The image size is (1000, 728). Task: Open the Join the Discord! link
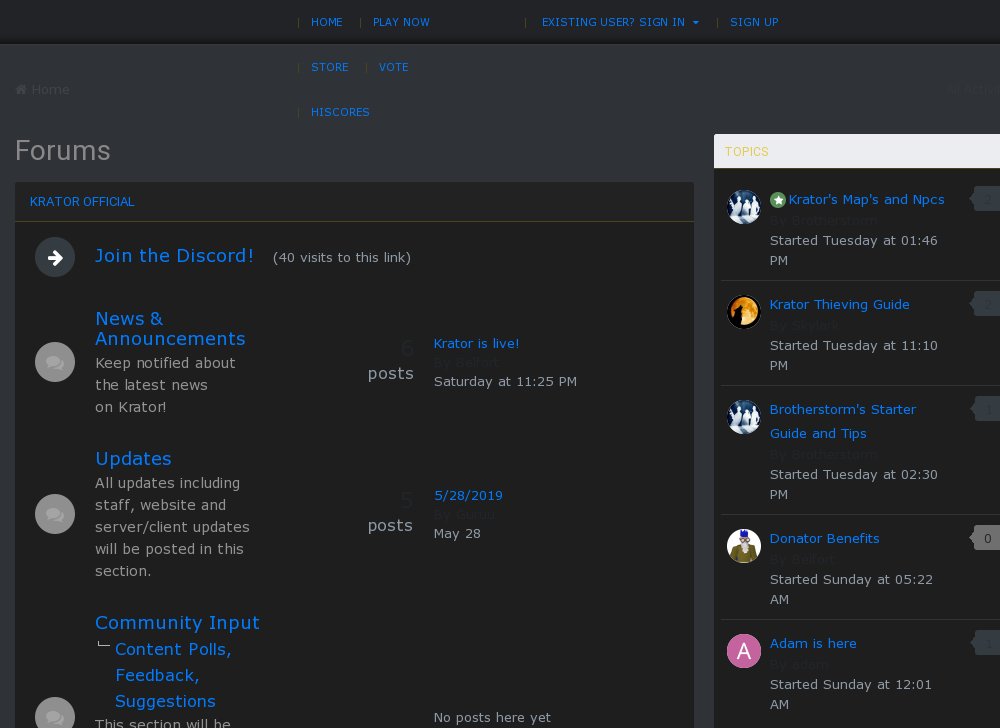coord(174,256)
